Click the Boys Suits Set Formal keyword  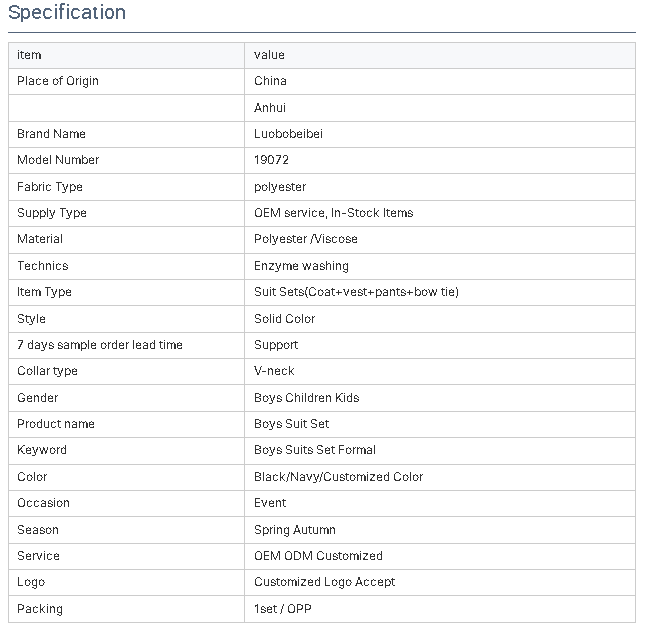pos(315,450)
